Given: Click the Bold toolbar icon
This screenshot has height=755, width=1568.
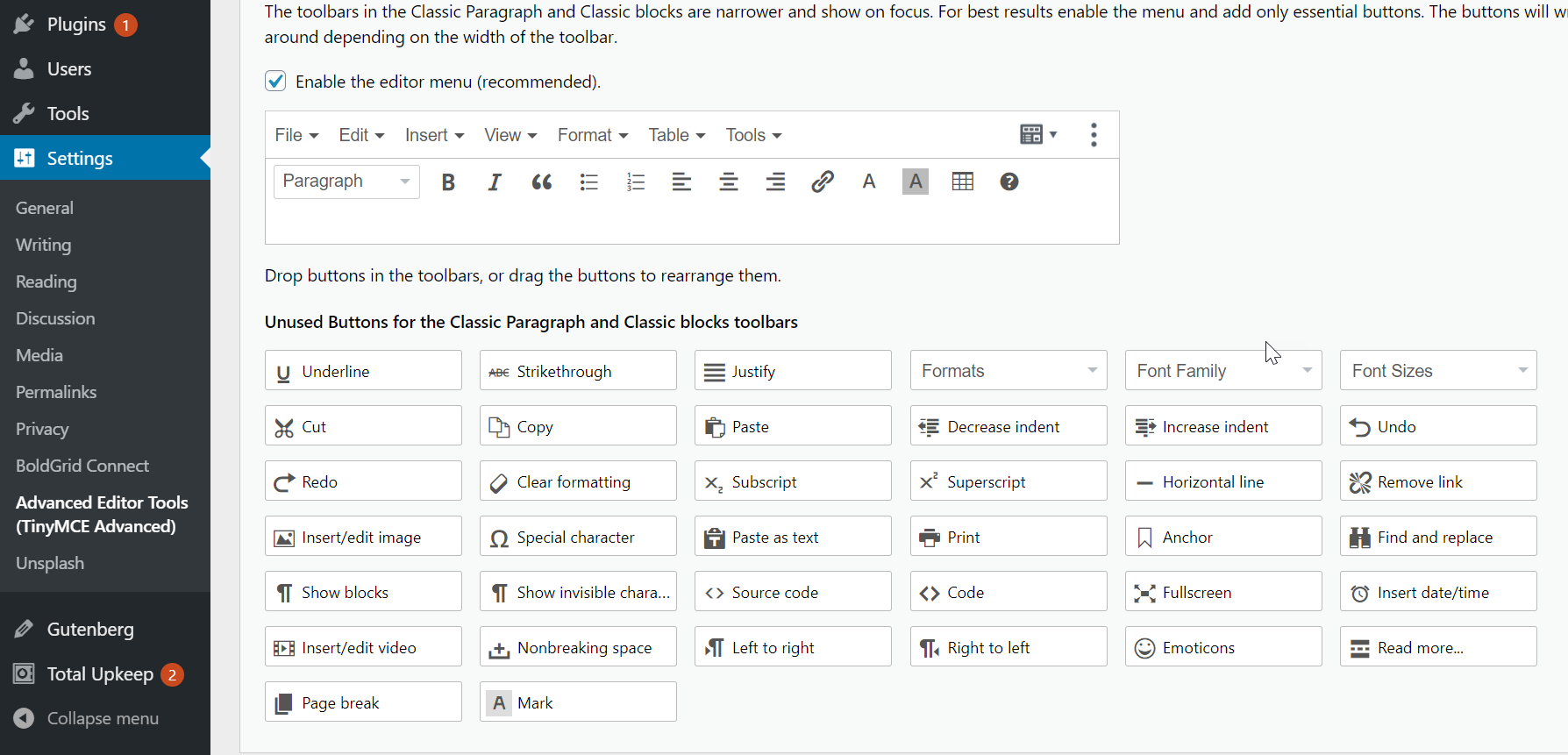Looking at the screenshot, I should click(448, 182).
